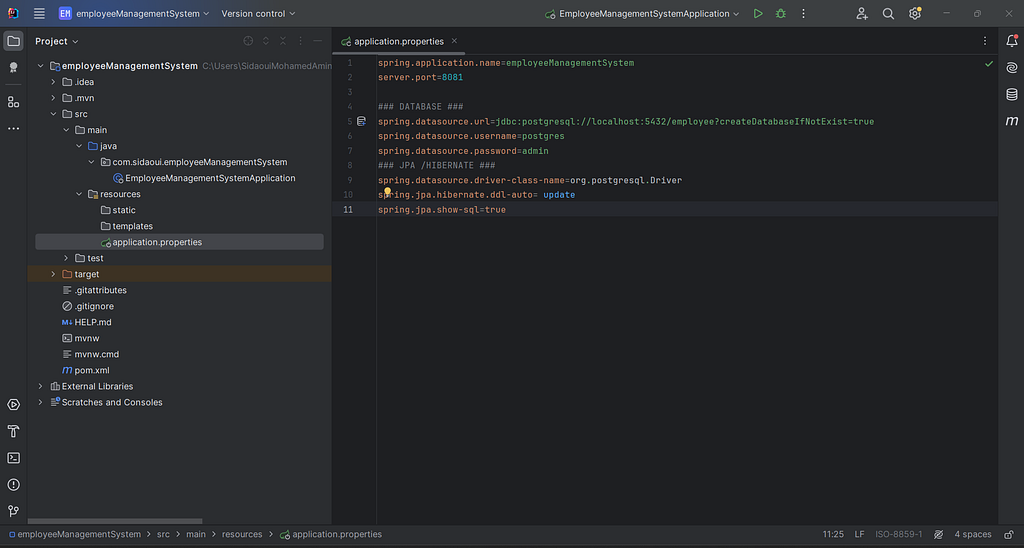Viewport: 1024px width, 548px height.
Task: Expand the test folder
Action: [x=66, y=258]
